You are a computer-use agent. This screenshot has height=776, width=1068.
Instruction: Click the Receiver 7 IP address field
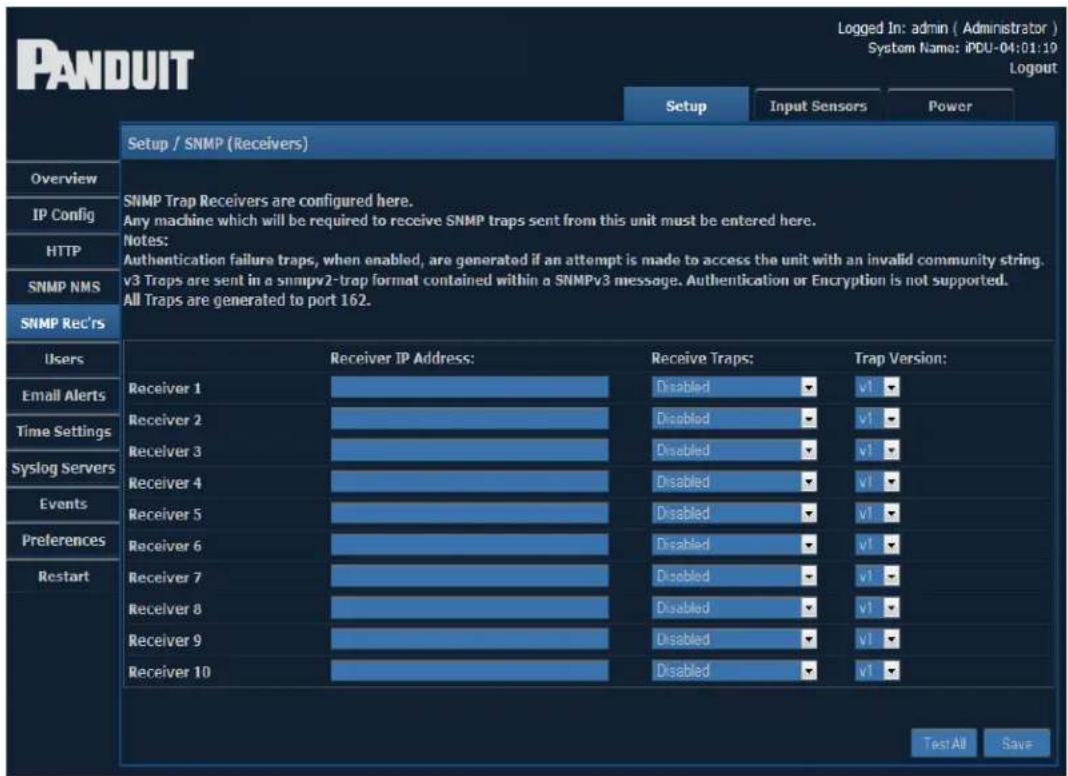(x=469, y=576)
